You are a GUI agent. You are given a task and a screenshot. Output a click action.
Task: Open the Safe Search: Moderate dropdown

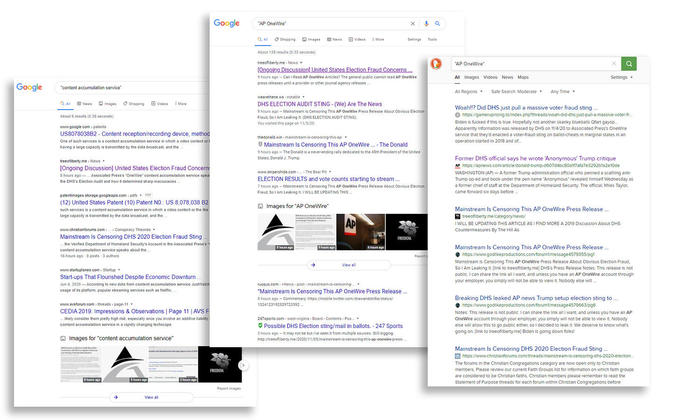coord(516,91)
